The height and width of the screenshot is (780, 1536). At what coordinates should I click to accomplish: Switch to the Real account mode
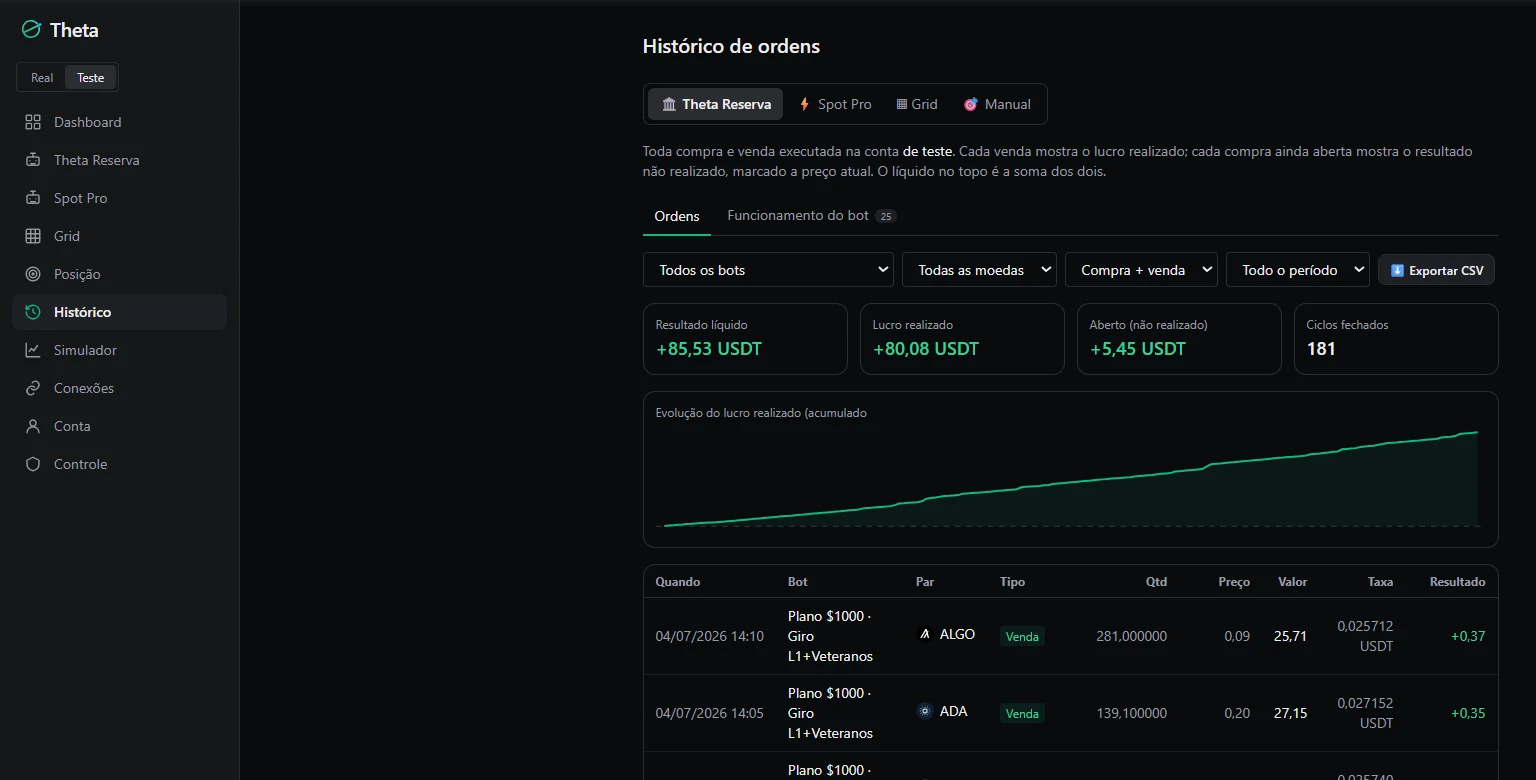42,77
